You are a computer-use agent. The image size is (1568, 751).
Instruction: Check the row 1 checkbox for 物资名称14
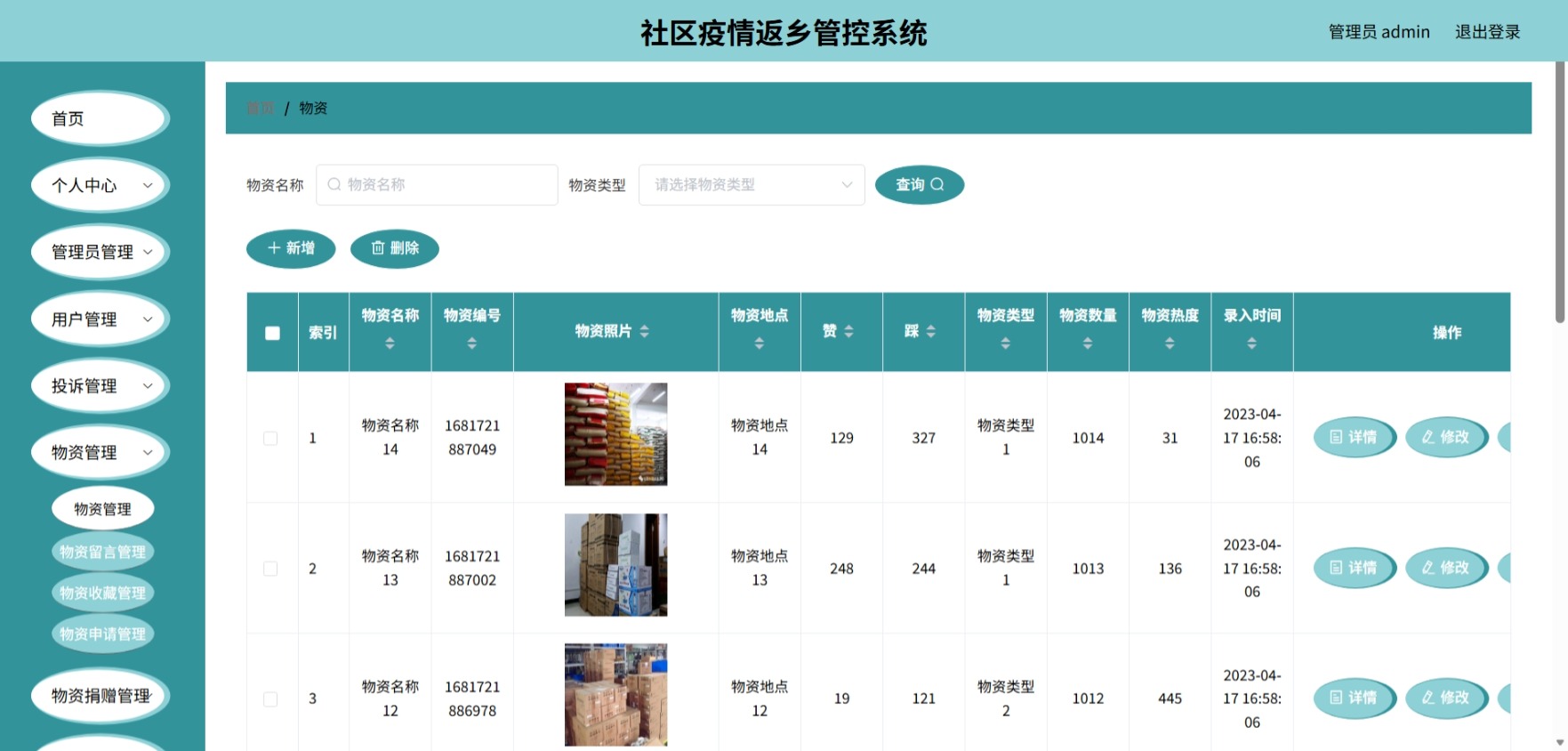tap(270, 438)
